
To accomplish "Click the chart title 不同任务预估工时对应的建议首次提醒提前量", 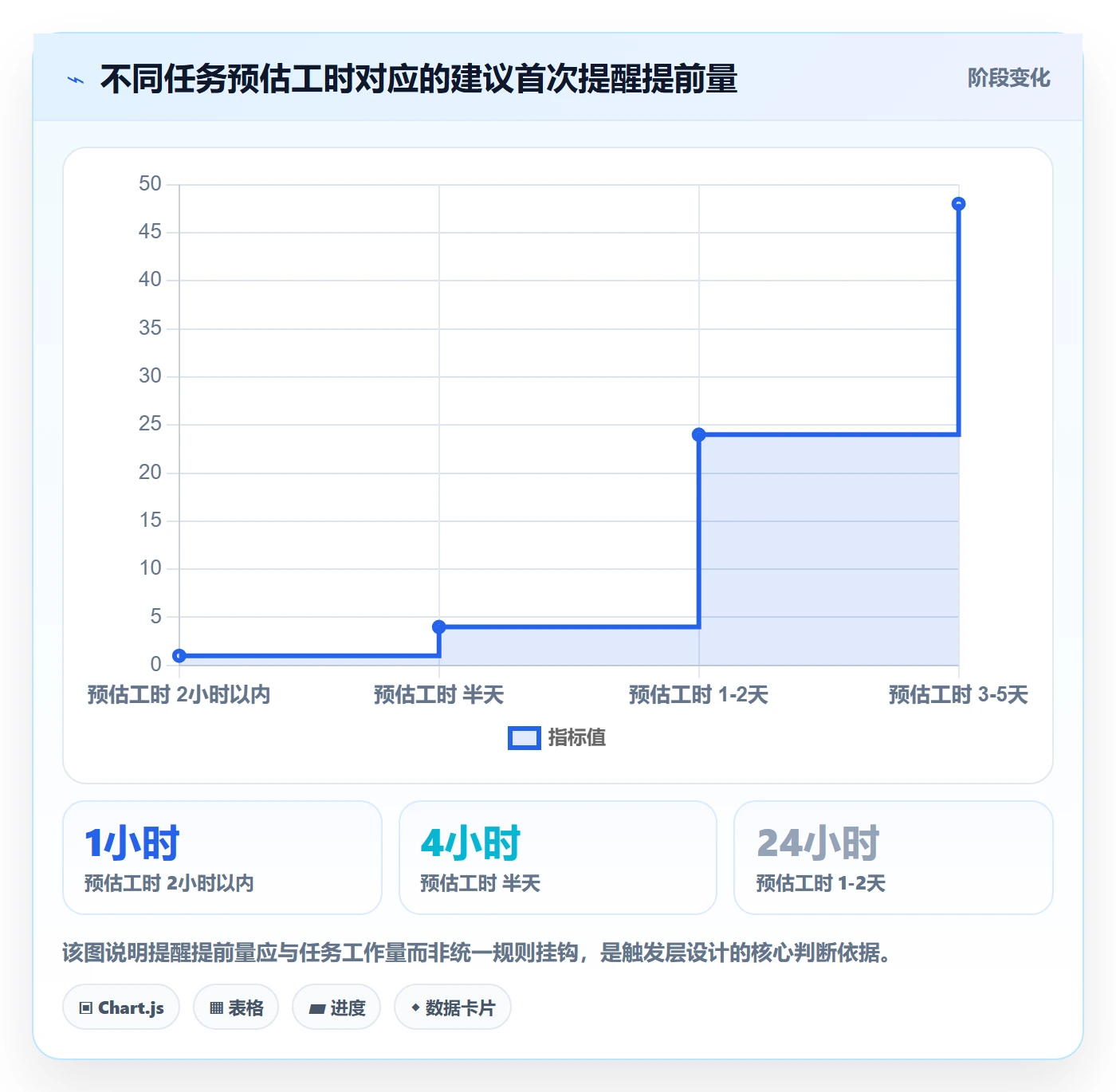I will [x=419, y=79].
